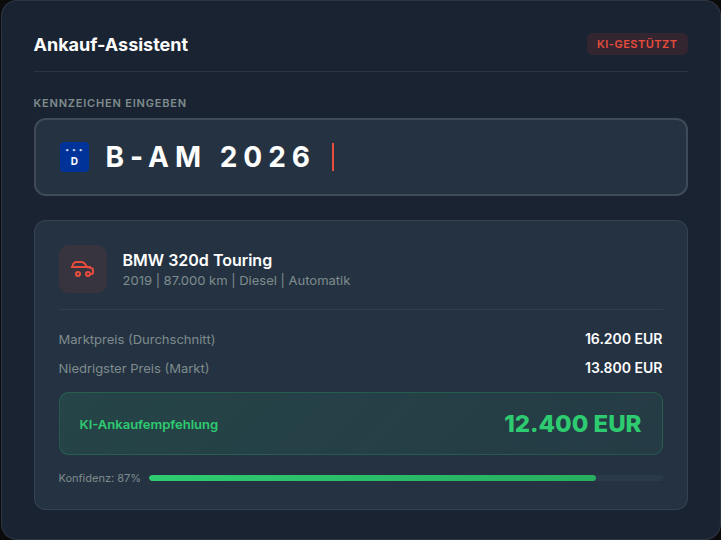Image resolution: width=721 pixels, height=540 pixels.
Task: Click the KI-Ankaufempfehlung label
Action: [148, 424]
